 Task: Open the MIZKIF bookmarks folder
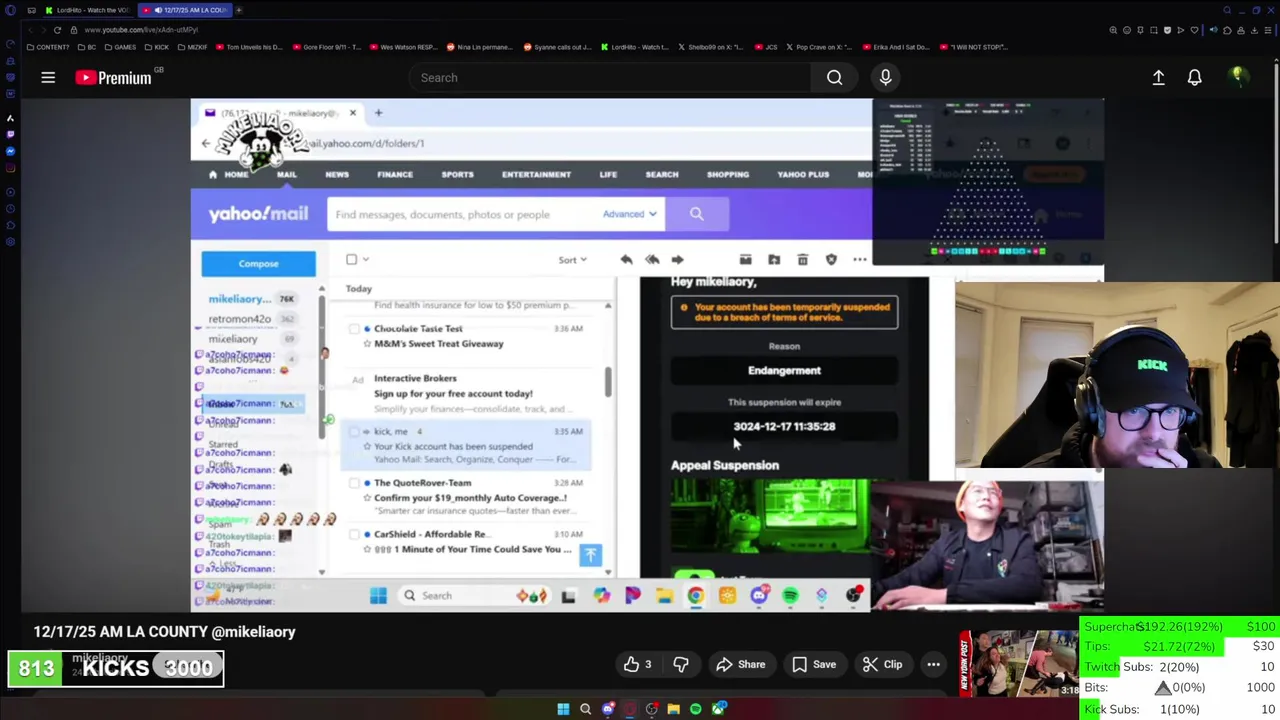tap(192, 47)
